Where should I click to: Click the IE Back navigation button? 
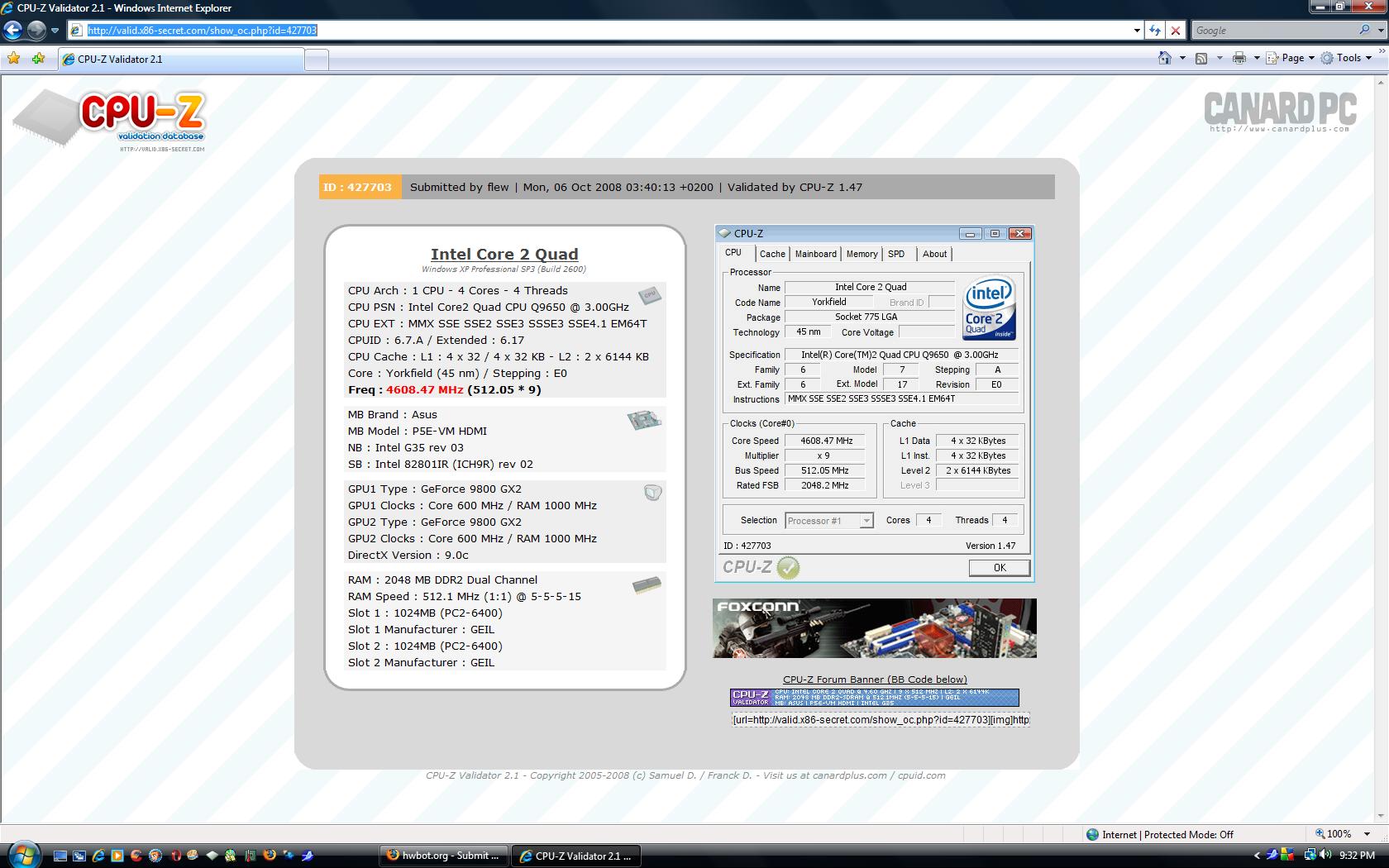pyautogui.click(x=12, y=31)
